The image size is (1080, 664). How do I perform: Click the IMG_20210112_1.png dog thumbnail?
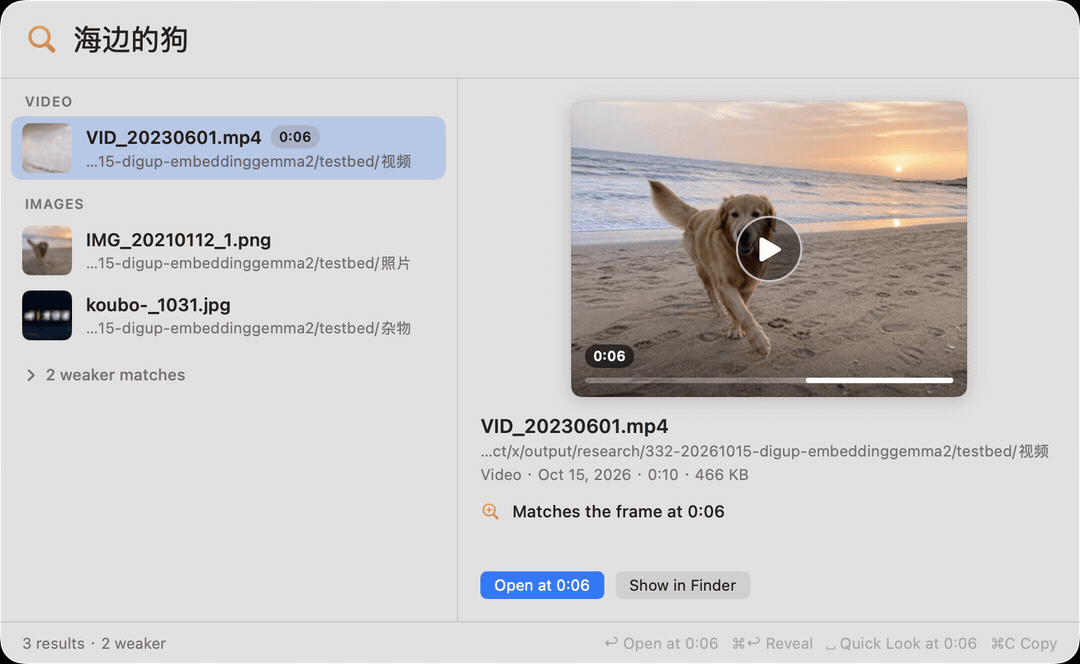[47, 251]
